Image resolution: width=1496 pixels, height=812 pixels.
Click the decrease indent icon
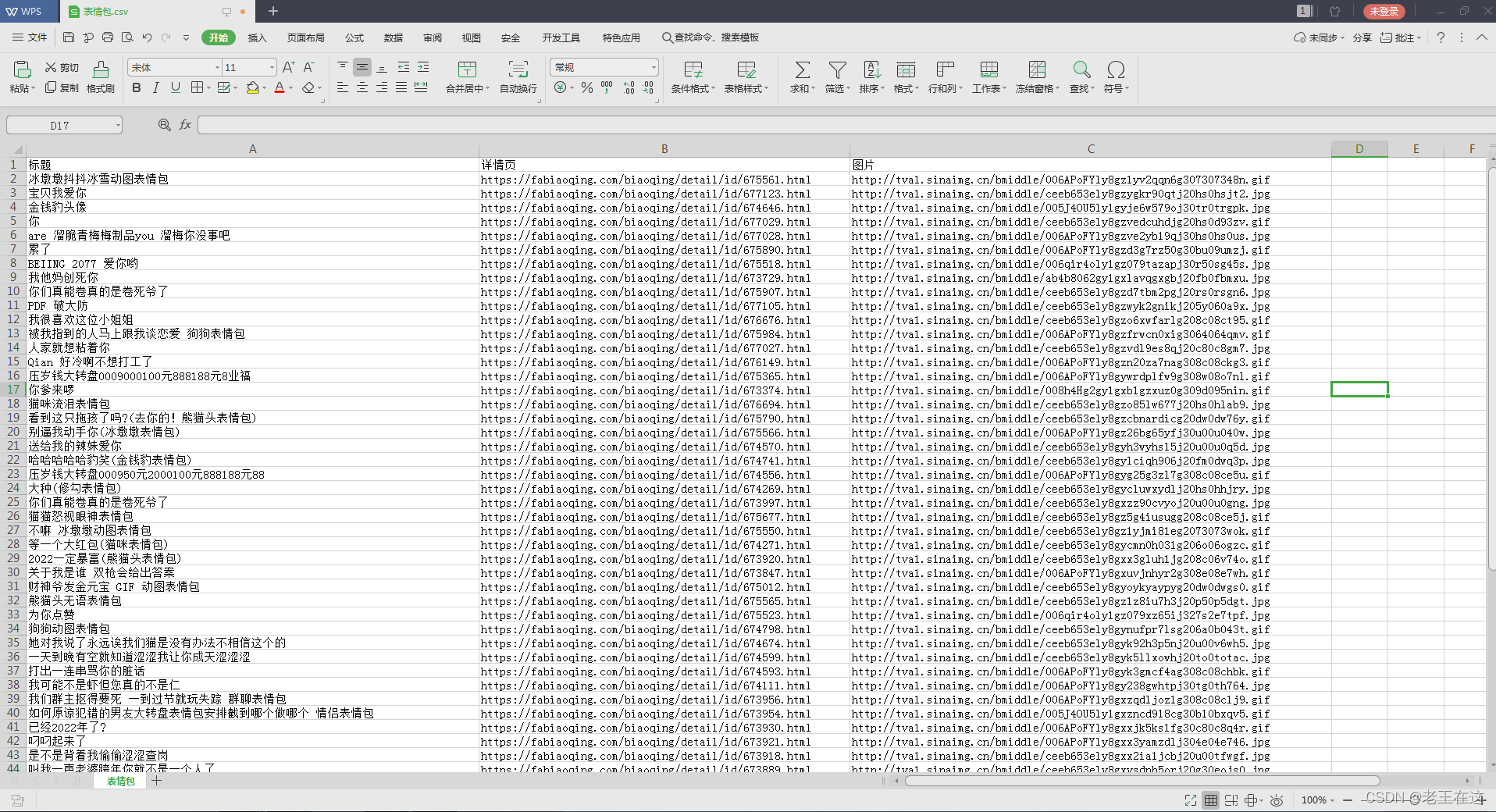pos(404,68)
